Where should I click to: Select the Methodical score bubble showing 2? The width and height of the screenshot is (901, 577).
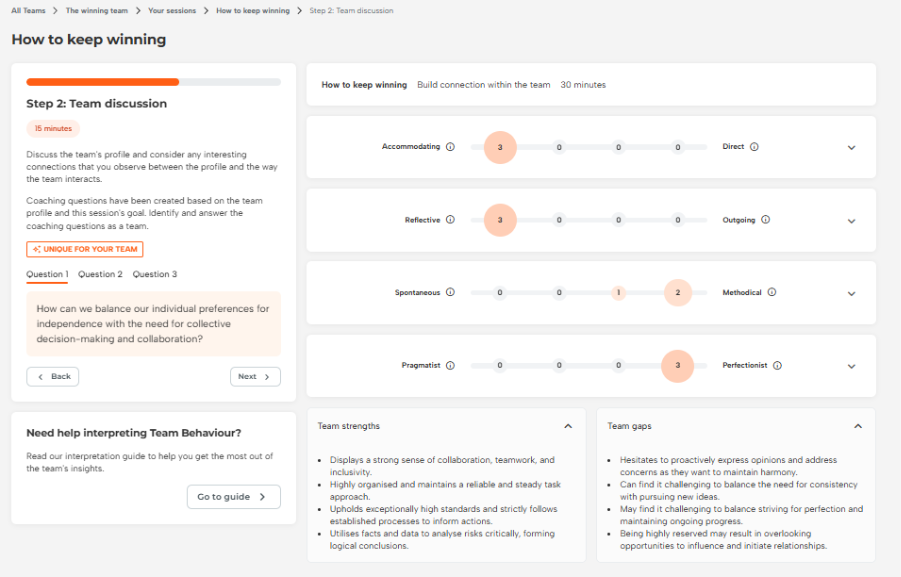pos(677,293)
